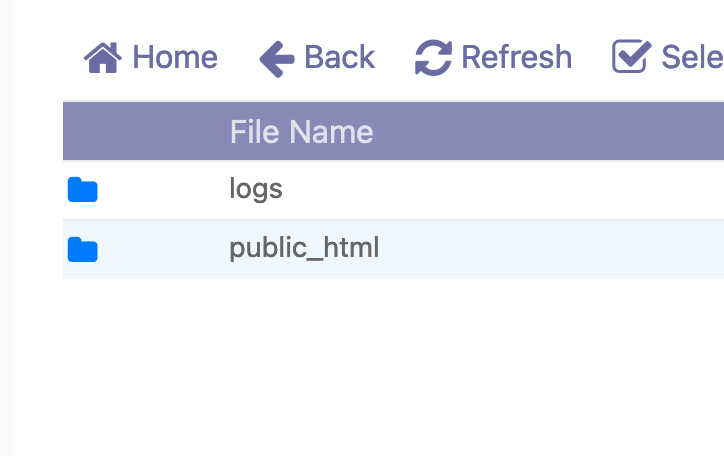The height and width of the screenshot is (456, 724).
Task: Reload listing with the Refresh label
Action: pyautogui.click(x=517, y=58)
